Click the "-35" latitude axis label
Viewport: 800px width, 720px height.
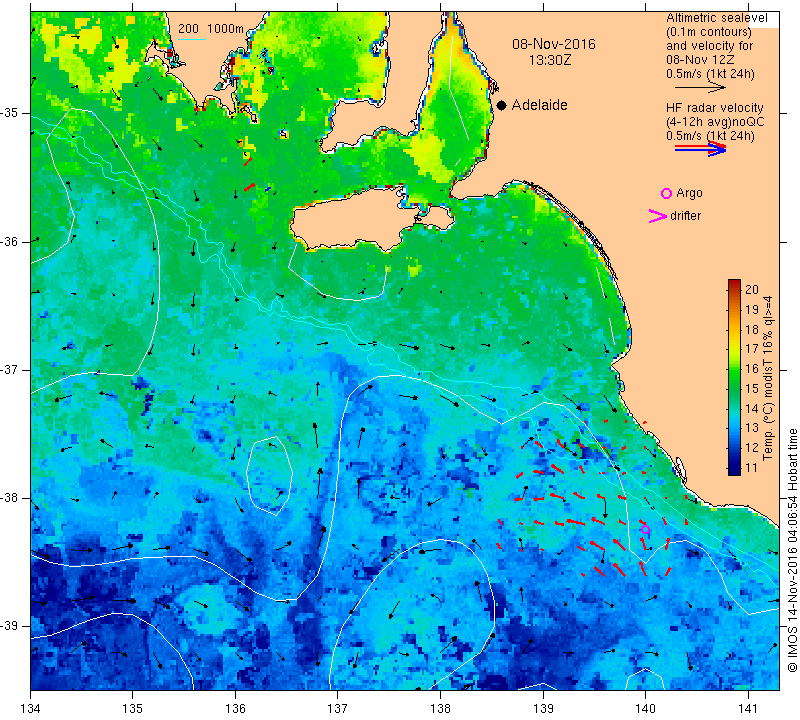click(x=9, y=113)
